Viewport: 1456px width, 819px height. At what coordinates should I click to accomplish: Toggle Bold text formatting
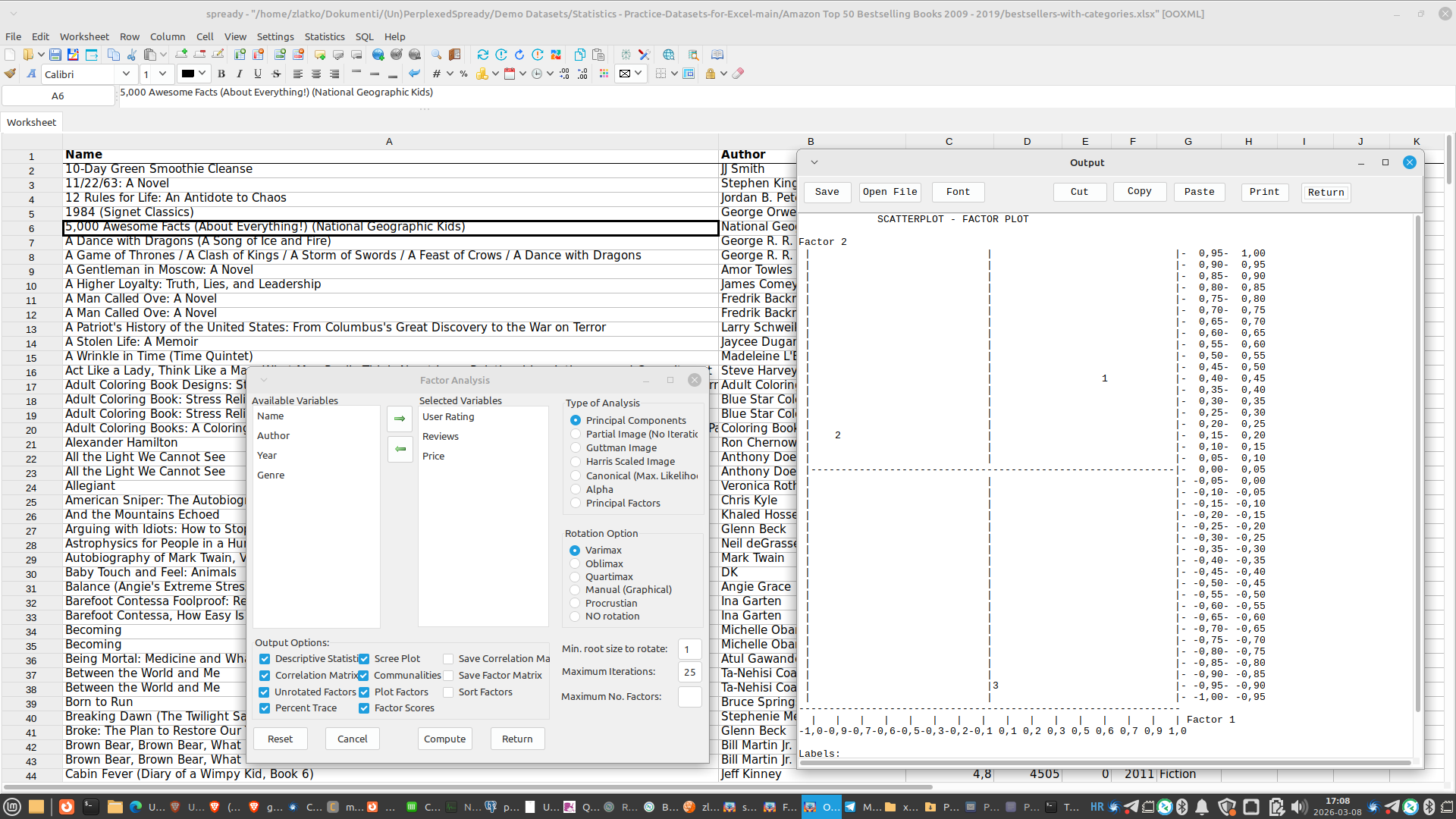pos(221,74)
